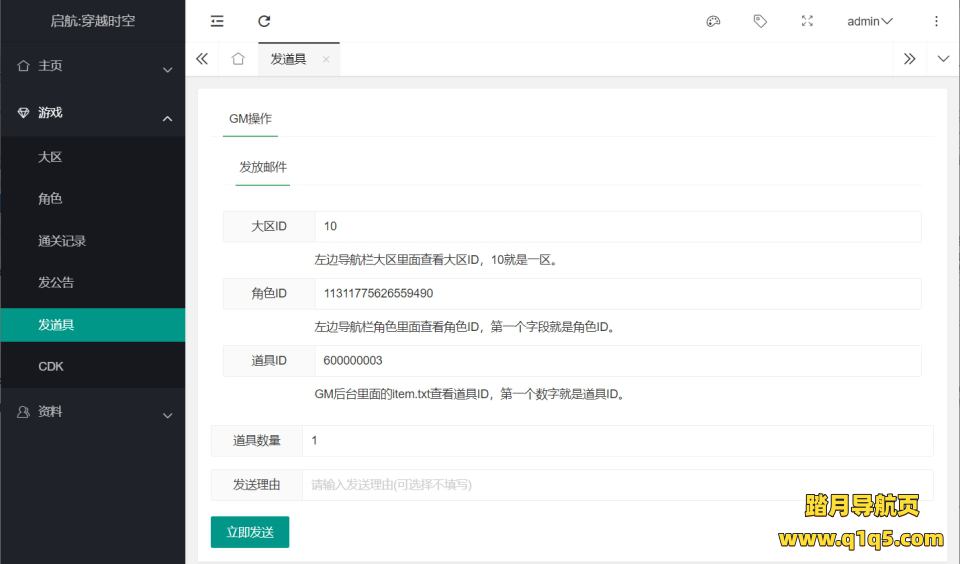Click the tag note icon in the header
Viewport: 960px width, 564px height.
[760, 21]
